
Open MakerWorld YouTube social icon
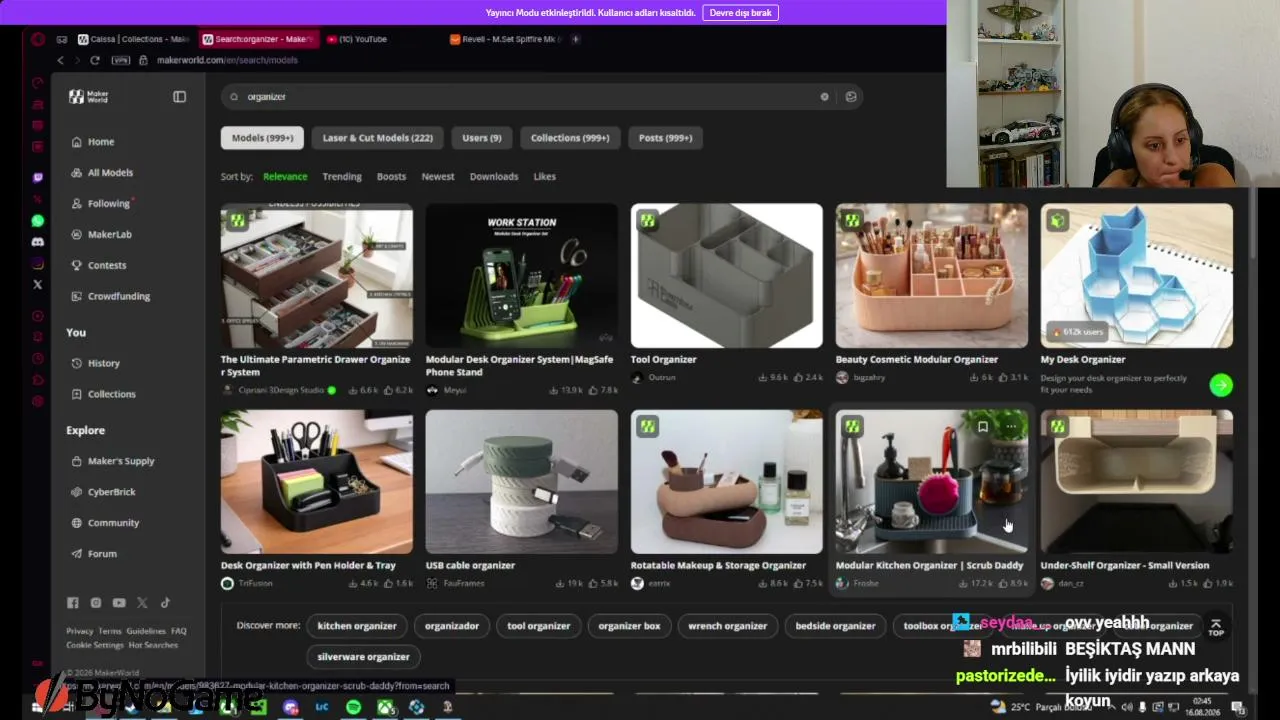119,603
